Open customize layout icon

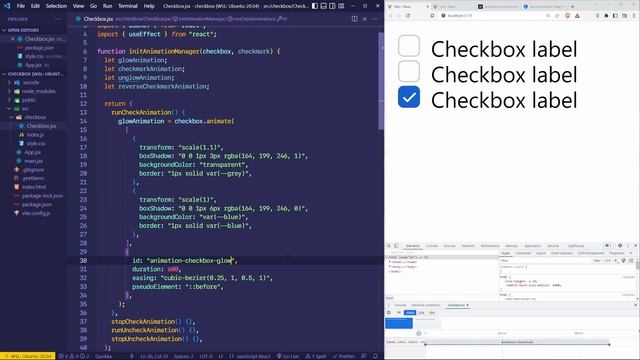click(x=341, y=6)
